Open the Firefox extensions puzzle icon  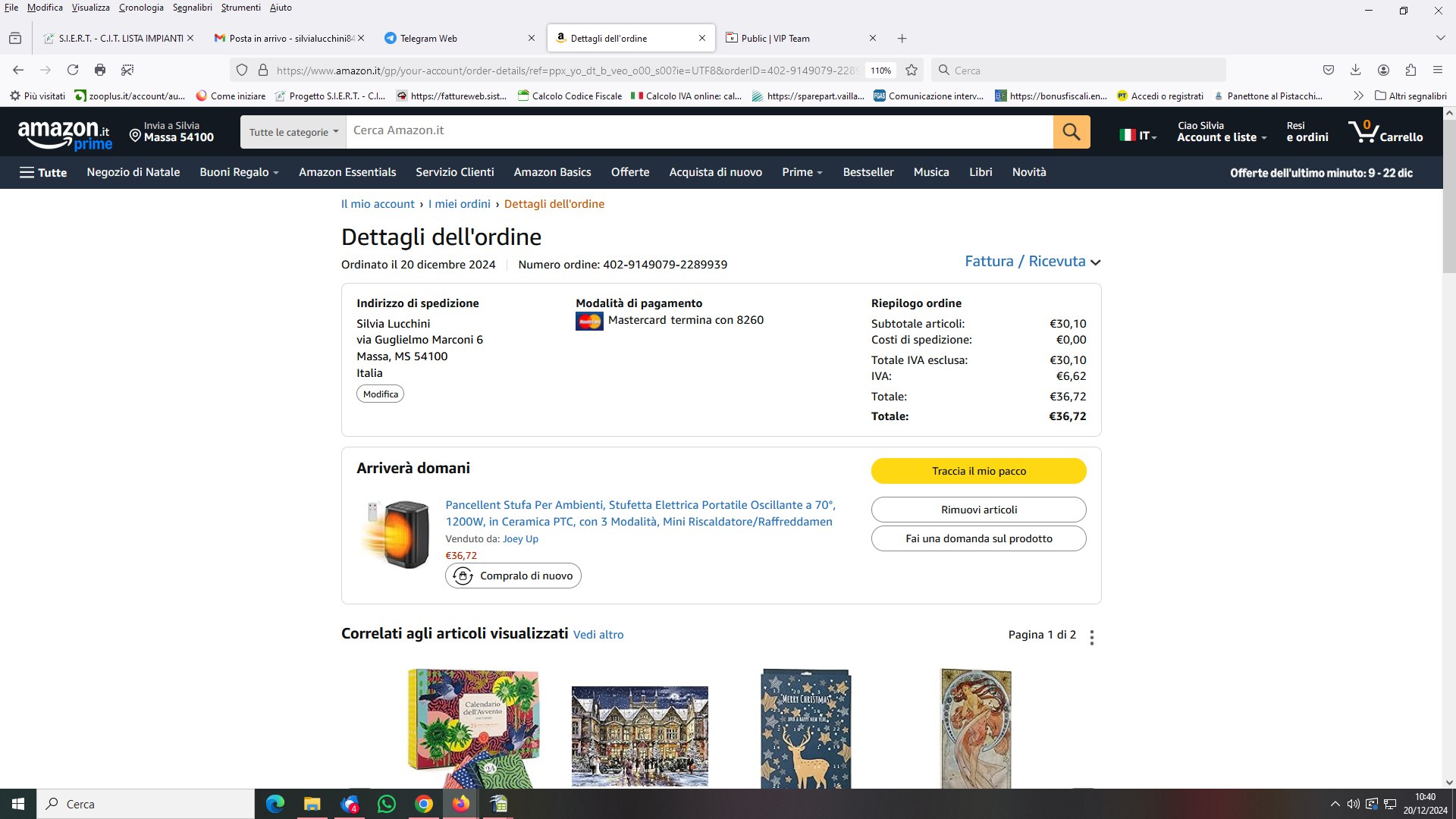point(1410,70)
